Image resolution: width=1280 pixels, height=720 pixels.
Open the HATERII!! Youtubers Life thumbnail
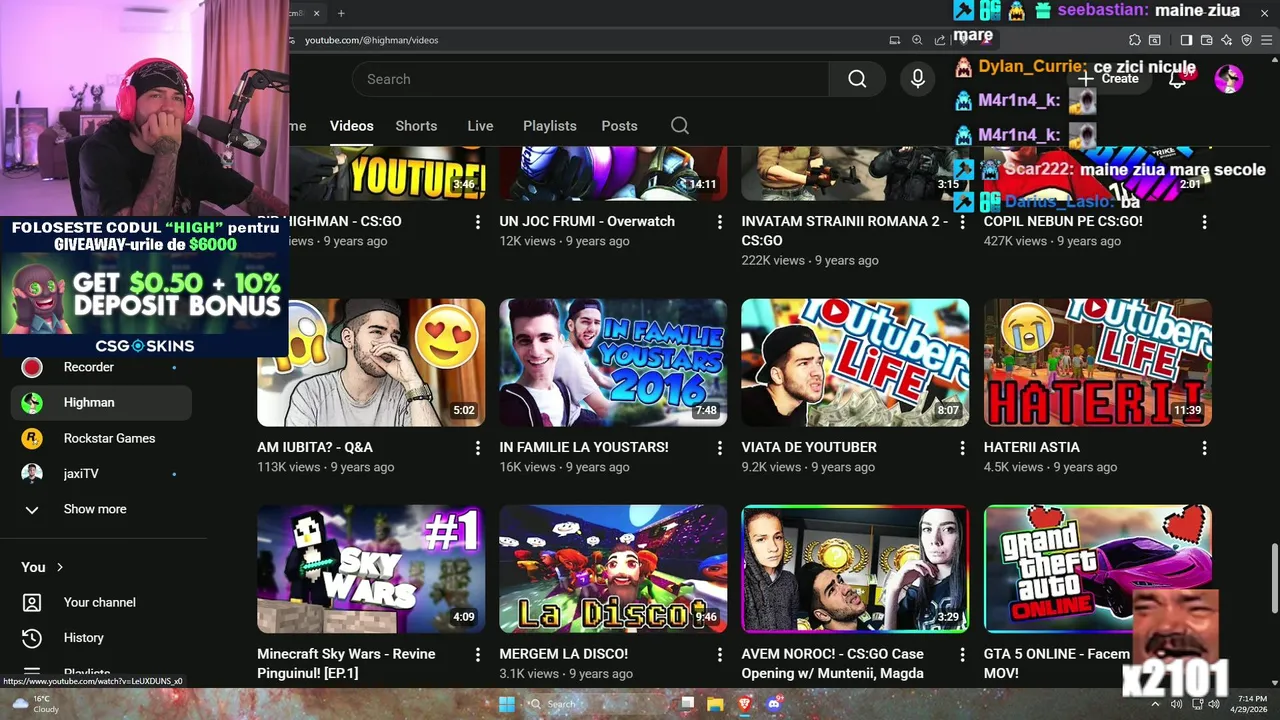pyautogui.click(x=1098, y=363)
